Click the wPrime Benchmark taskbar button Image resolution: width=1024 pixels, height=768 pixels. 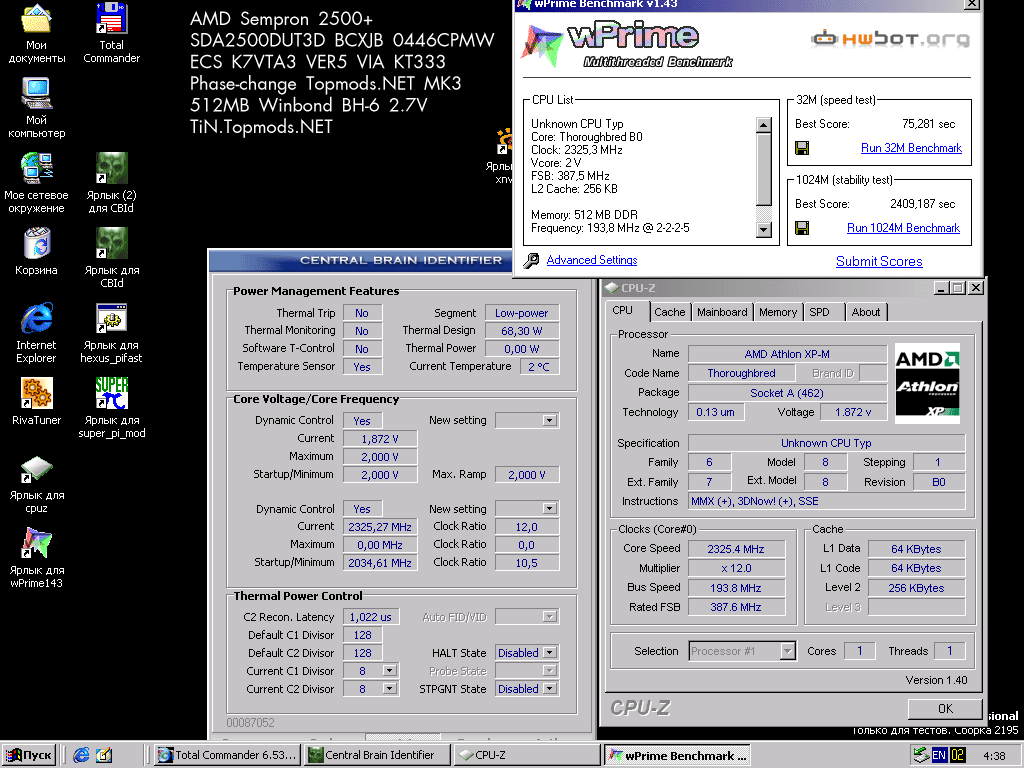[x=677, y=755]
